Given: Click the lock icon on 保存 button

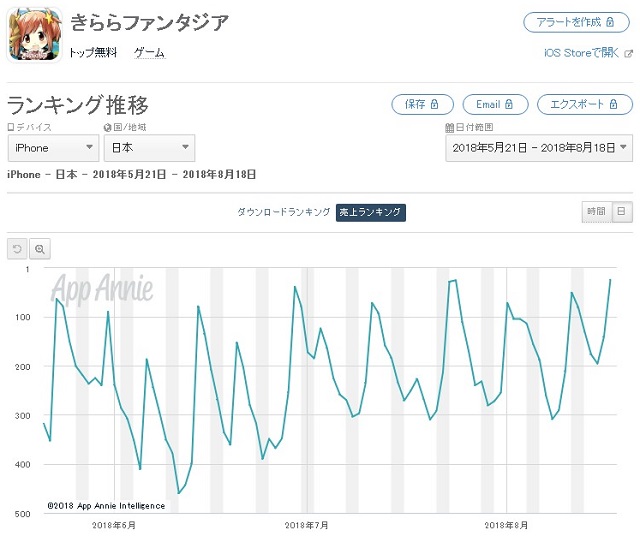Looking at the screenshot, I should click(436, 104).
